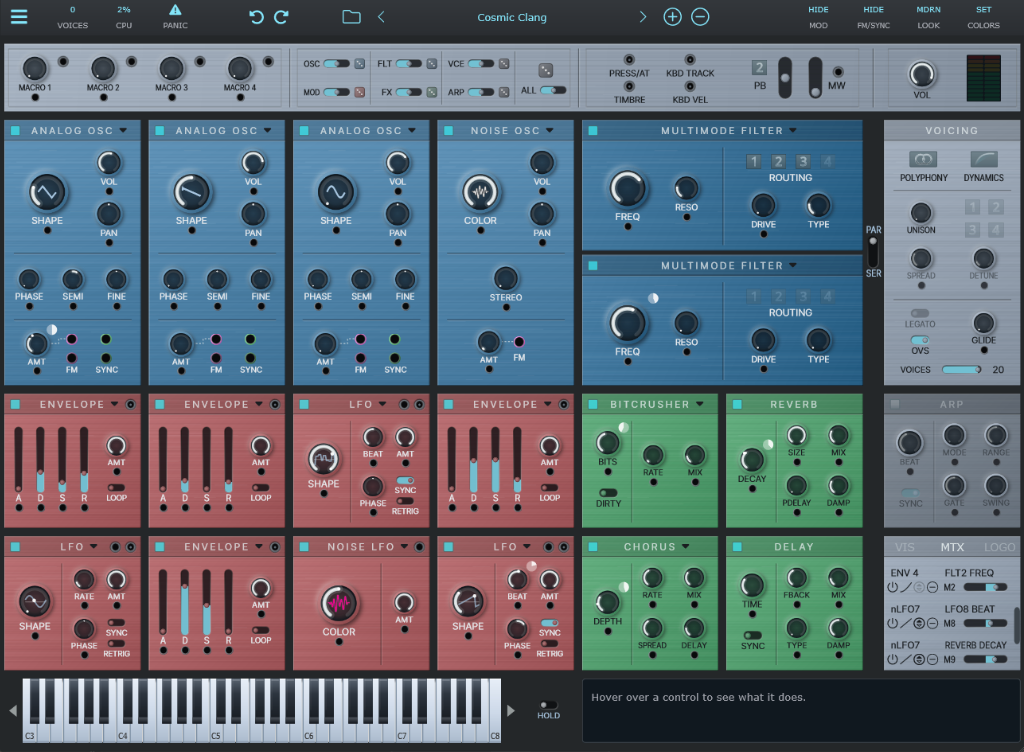1024x752 pixels.
Task: Open the Bitcrusher effect dropdown
Action: (x=700, y=404)
